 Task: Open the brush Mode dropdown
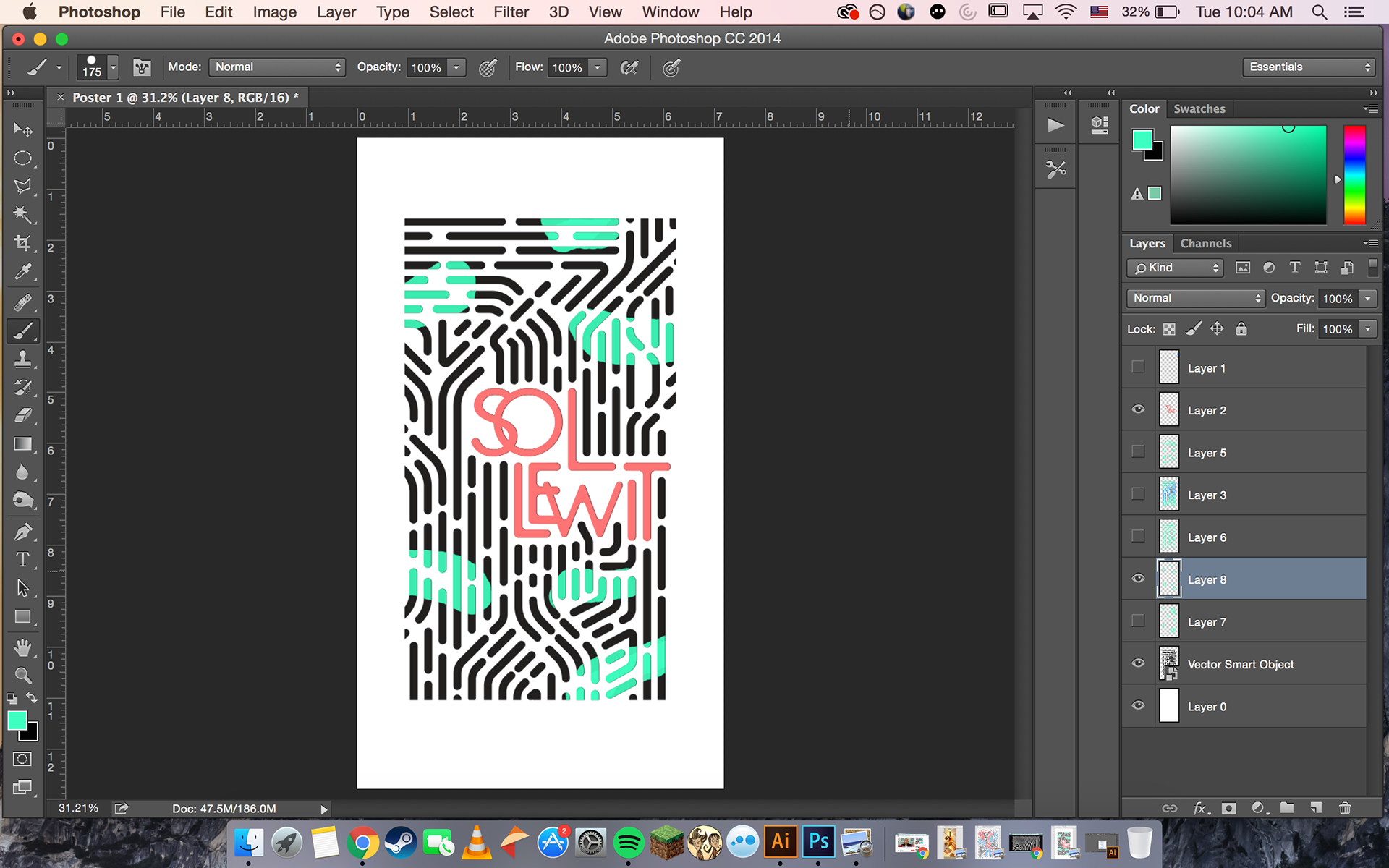[277, 67]
